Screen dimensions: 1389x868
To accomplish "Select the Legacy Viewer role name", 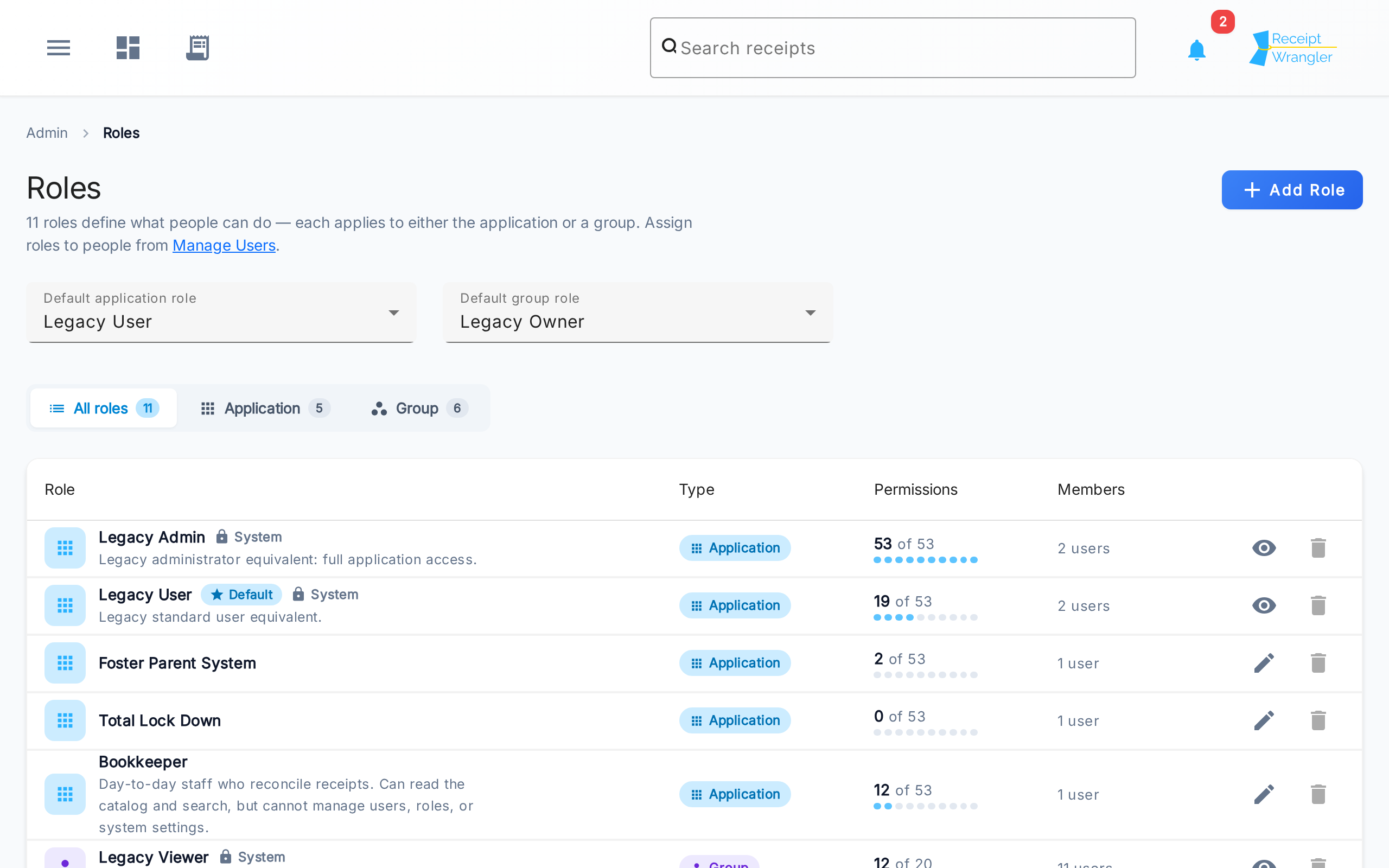I will point(153,857).
